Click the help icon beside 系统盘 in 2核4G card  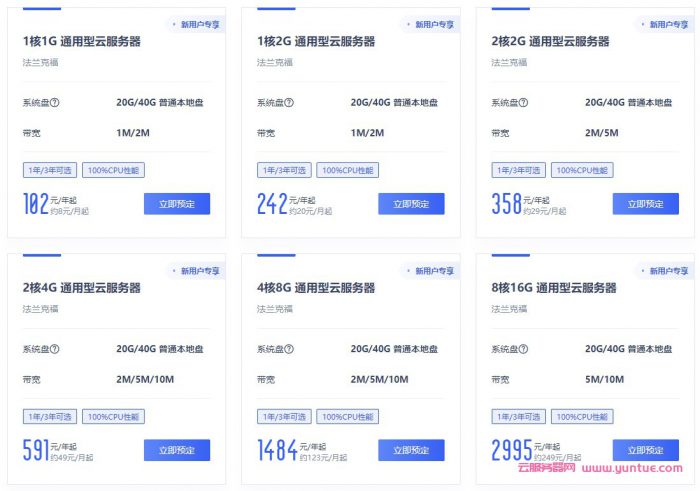point(54,349)
